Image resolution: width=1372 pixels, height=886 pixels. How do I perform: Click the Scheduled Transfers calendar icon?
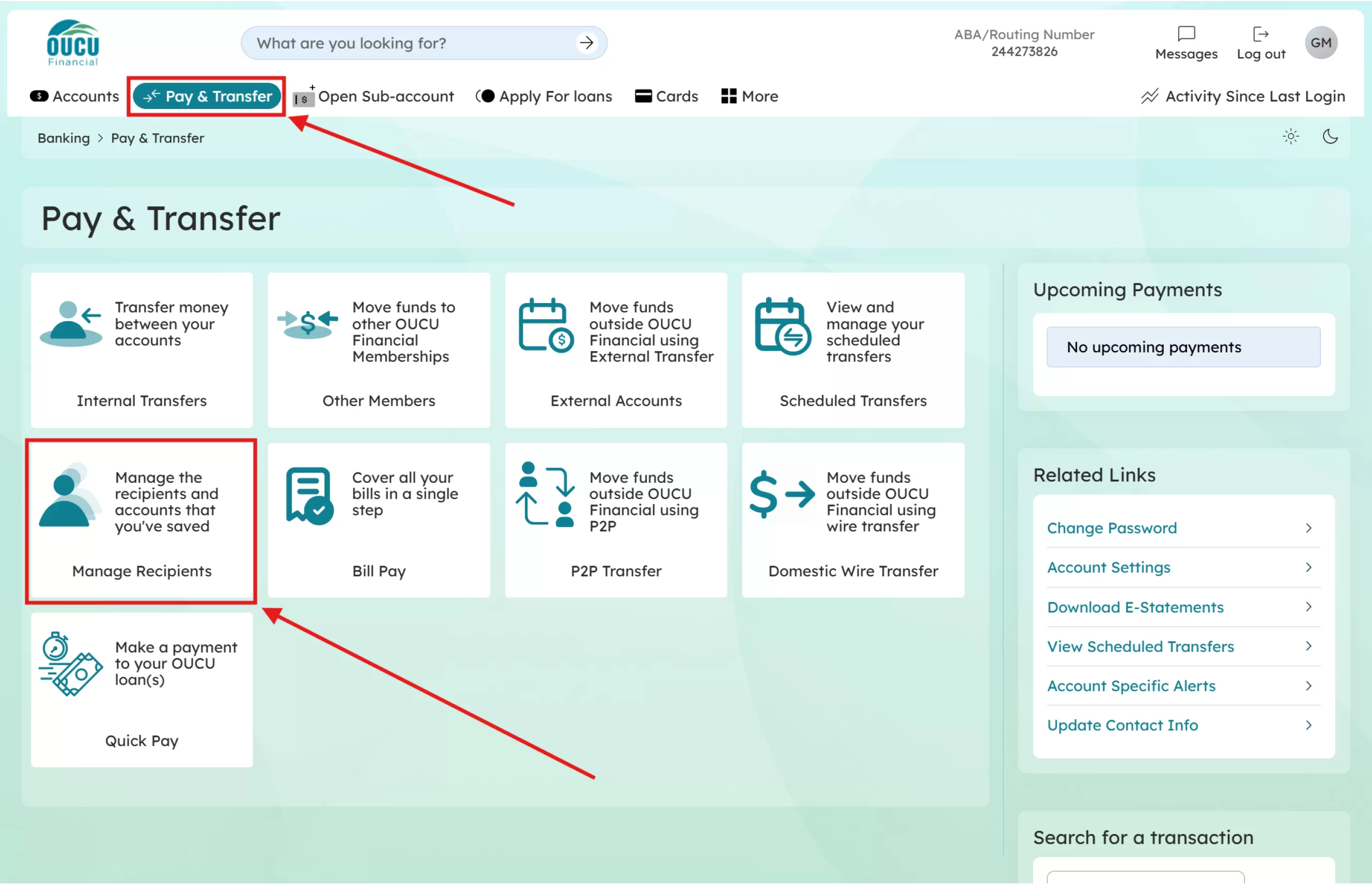(783, 326)
